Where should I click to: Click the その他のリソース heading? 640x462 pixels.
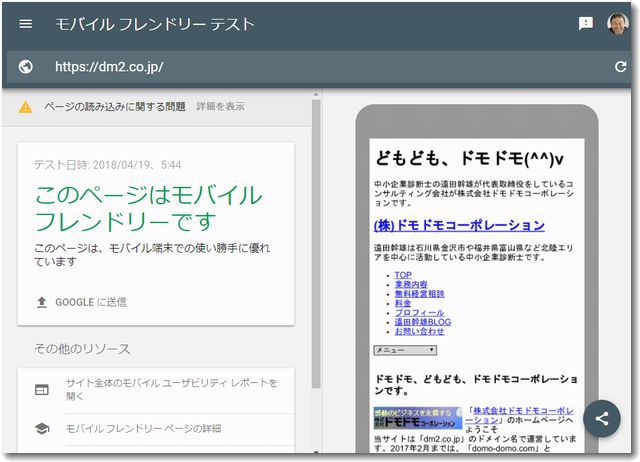point(82,349)
